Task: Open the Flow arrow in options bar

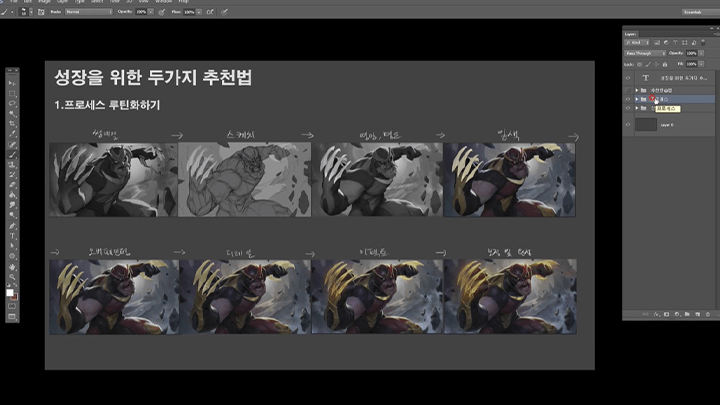Action: [x=199, y=12]
